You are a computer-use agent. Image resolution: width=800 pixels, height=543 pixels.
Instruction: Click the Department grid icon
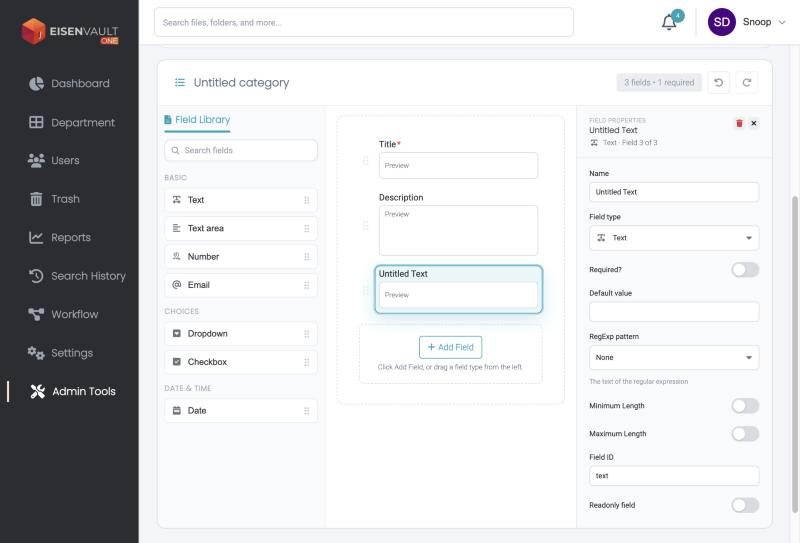coord(36,122)
